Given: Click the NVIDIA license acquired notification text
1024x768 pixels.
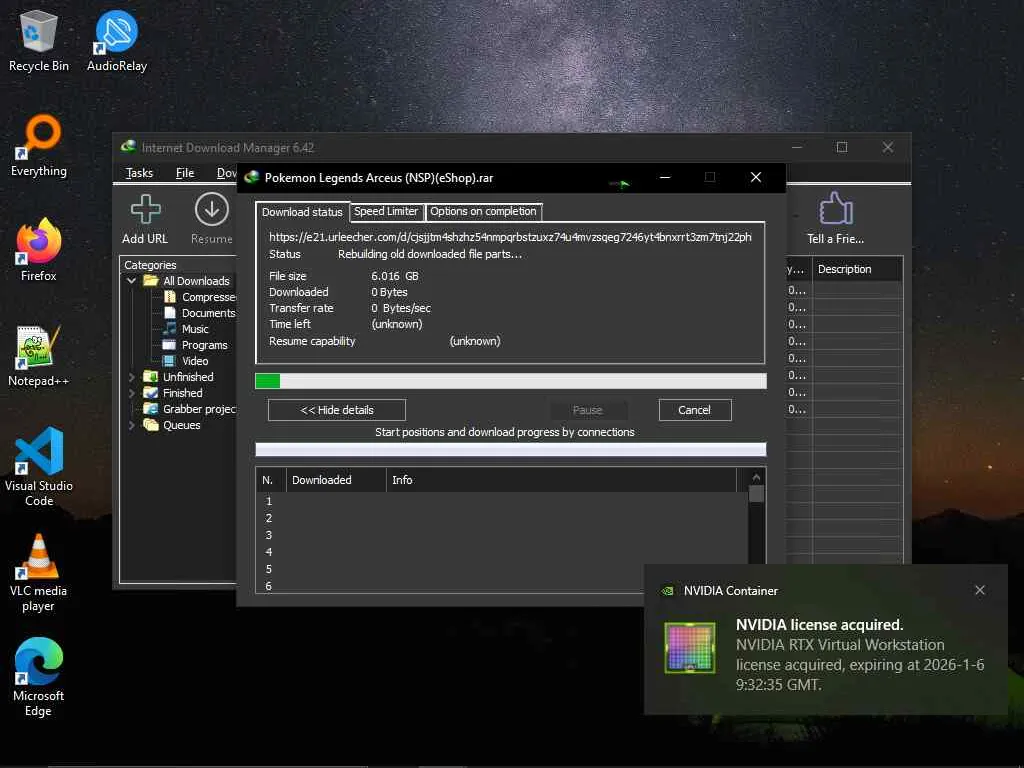Looking at the screenshot, I should pos(820,625).
